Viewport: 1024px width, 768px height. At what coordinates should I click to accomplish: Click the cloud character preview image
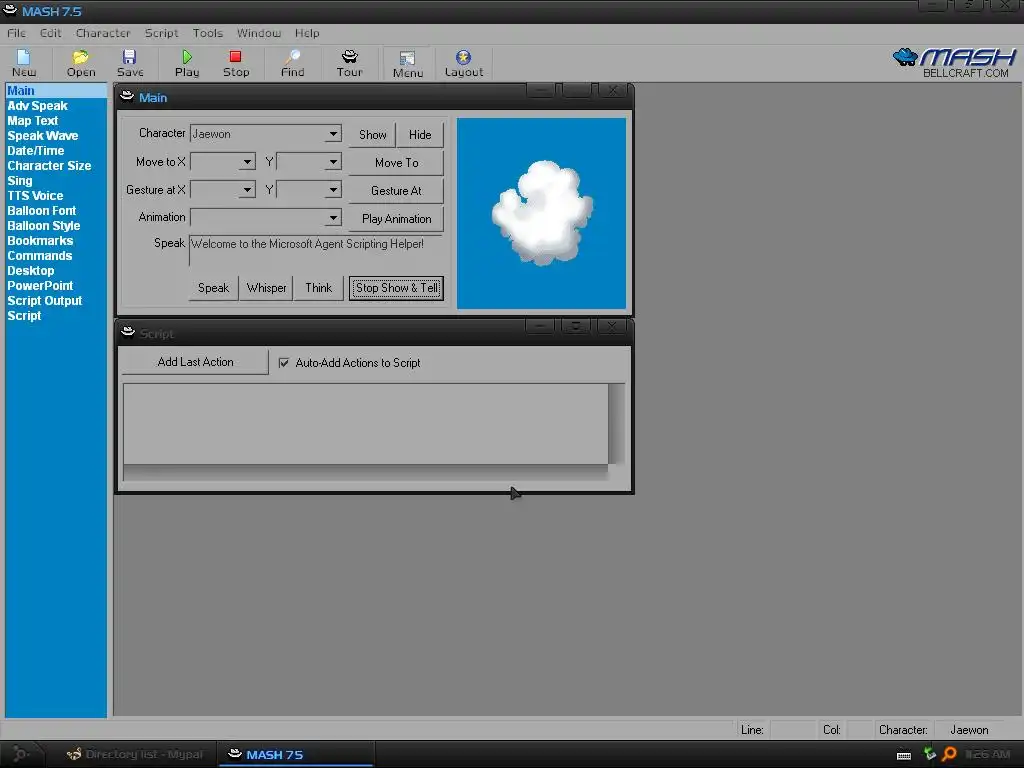click(541, 213)
